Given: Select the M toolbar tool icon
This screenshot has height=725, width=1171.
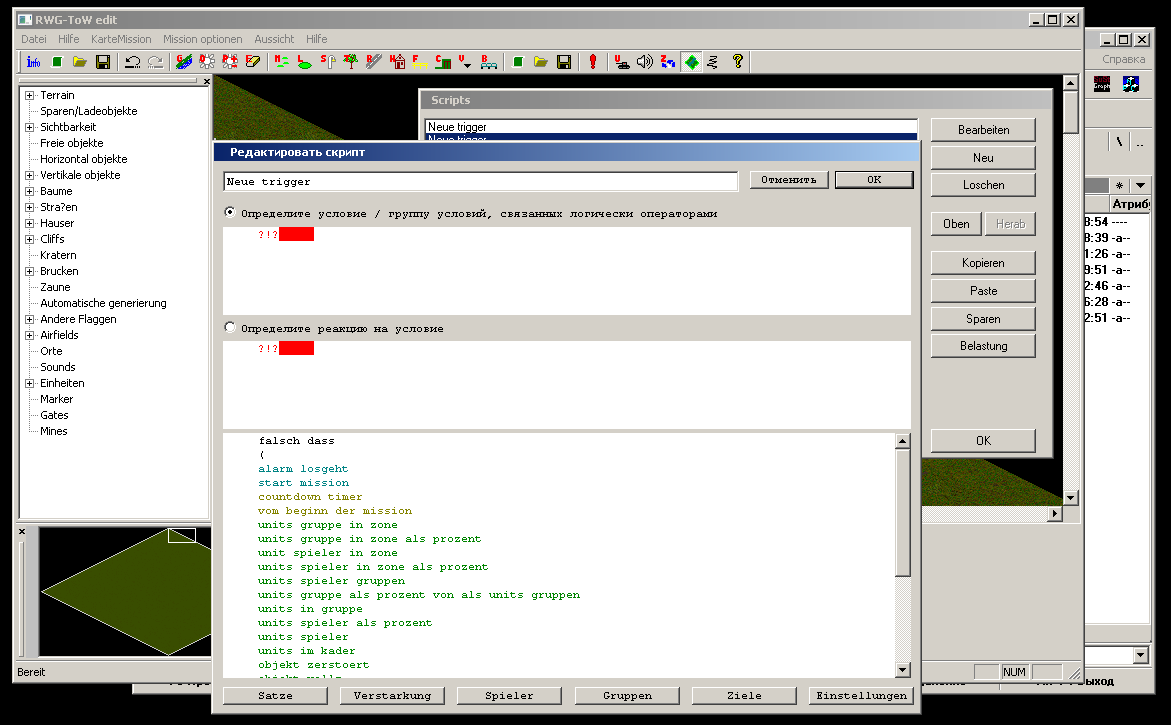Looking at the screenshot, I should (282, 62).
